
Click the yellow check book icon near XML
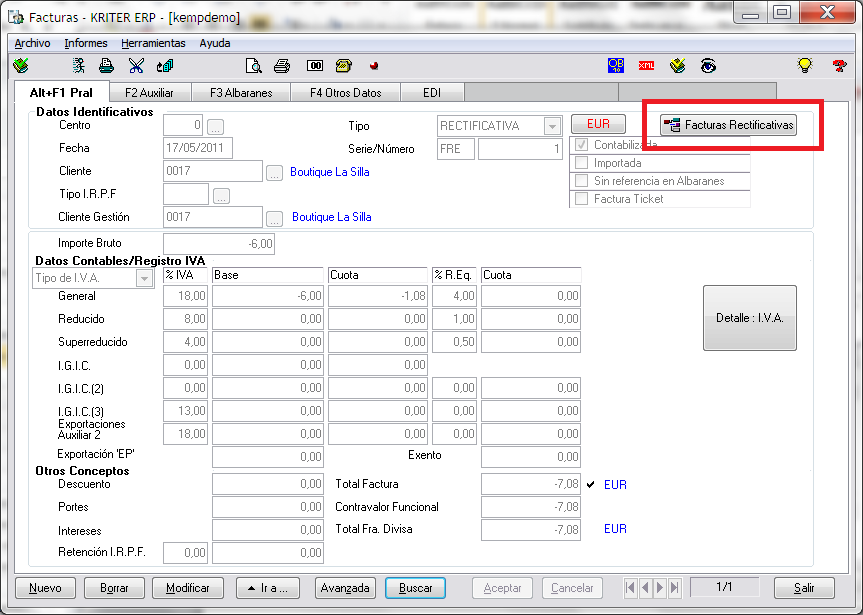tap(678, 66)
